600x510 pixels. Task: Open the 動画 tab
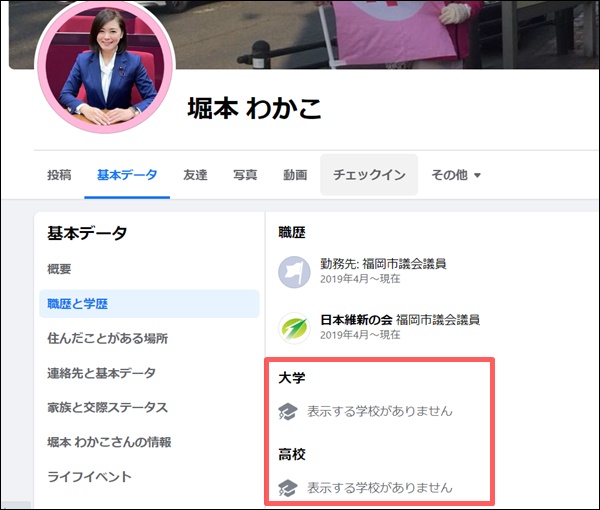(295, 175)
